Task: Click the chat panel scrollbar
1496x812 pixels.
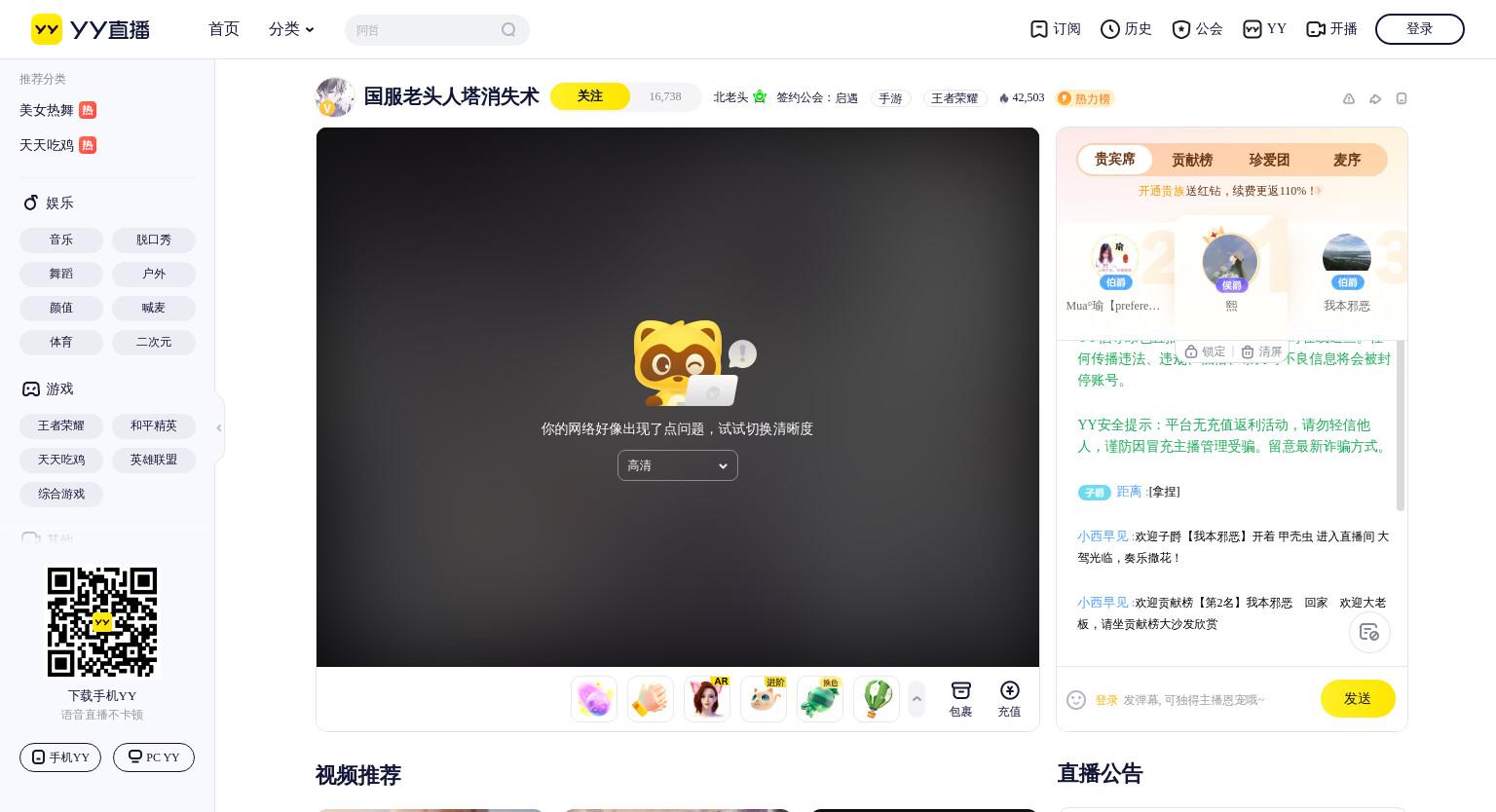Action: point(1401,424)
